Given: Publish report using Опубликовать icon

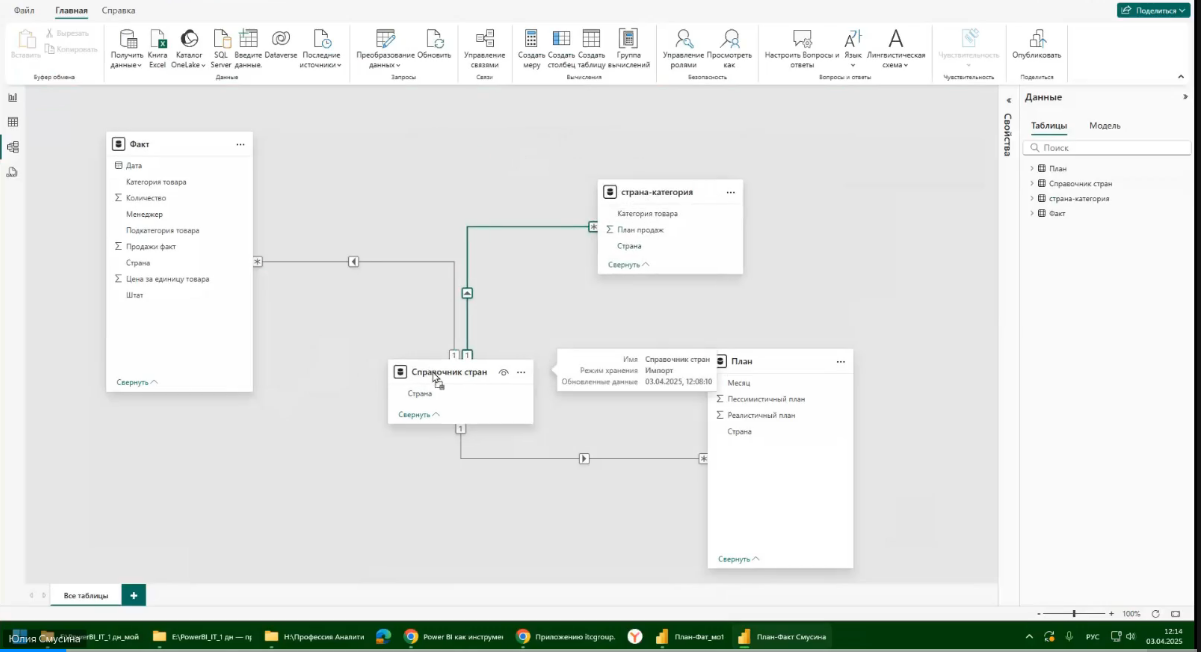Looking at the screenshot, I should pyautogui.click(x=1037, y=45).
